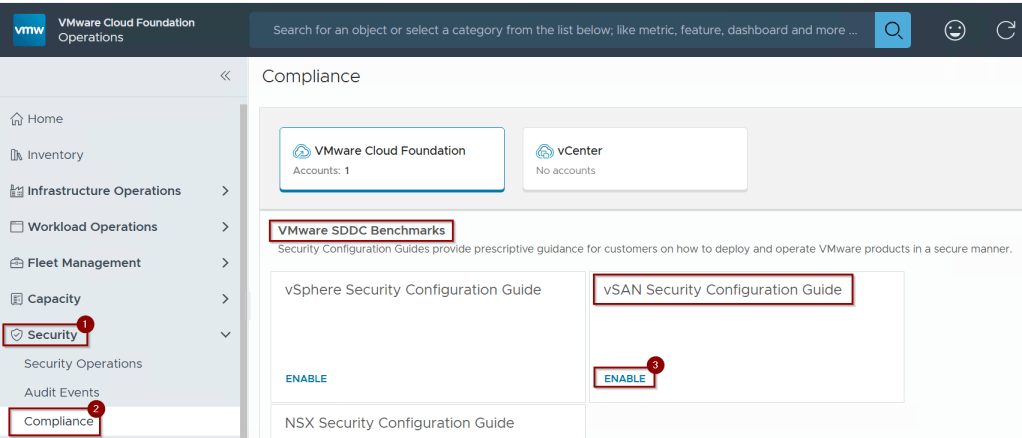The height and width of the screenshot is (438, 1022).
Task: Expand the Workload Operations menu arrow
Action: pos(225,227)
